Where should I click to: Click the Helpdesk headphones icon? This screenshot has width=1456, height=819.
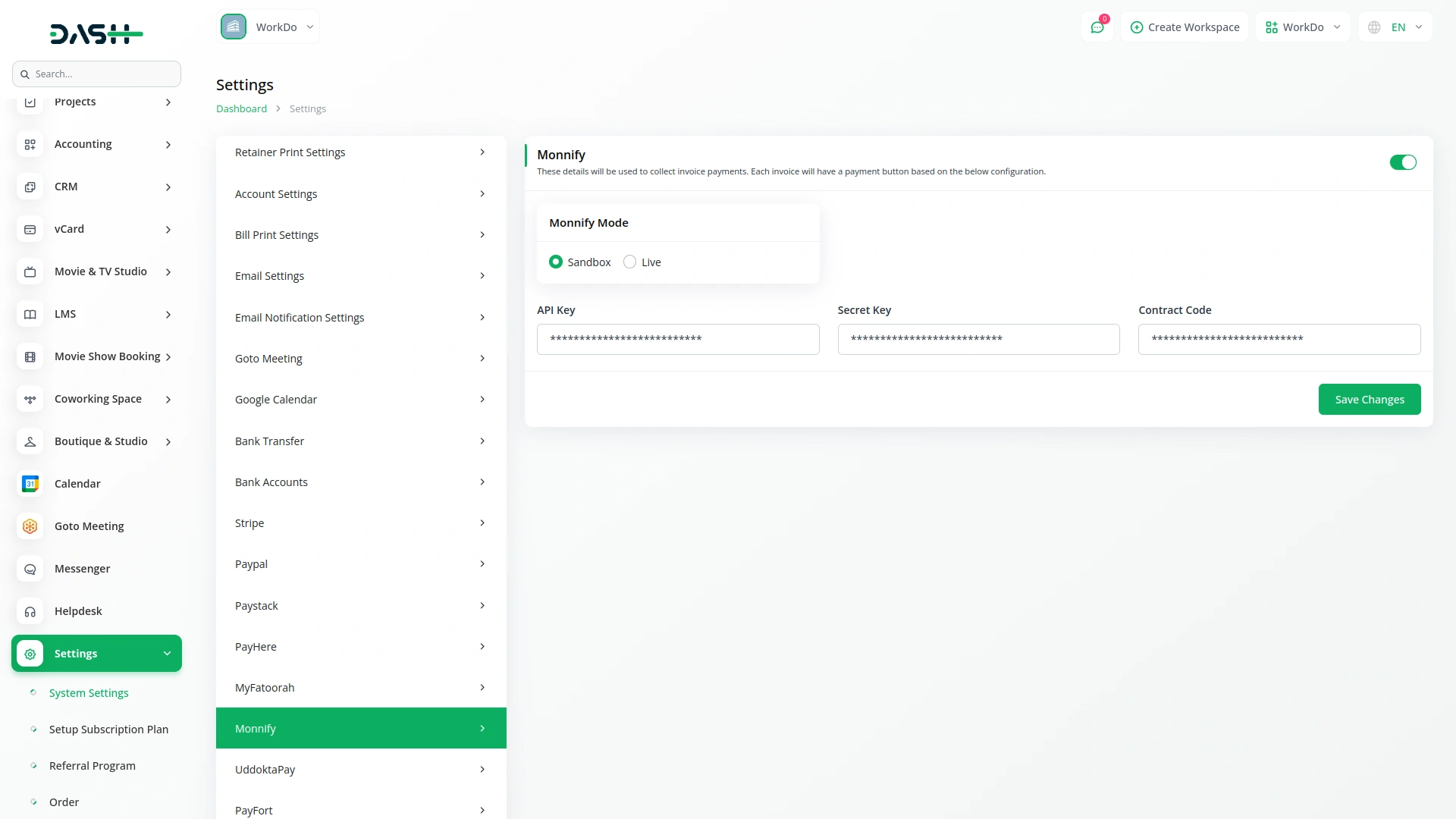pyautogui.click(x=30, y=611)
